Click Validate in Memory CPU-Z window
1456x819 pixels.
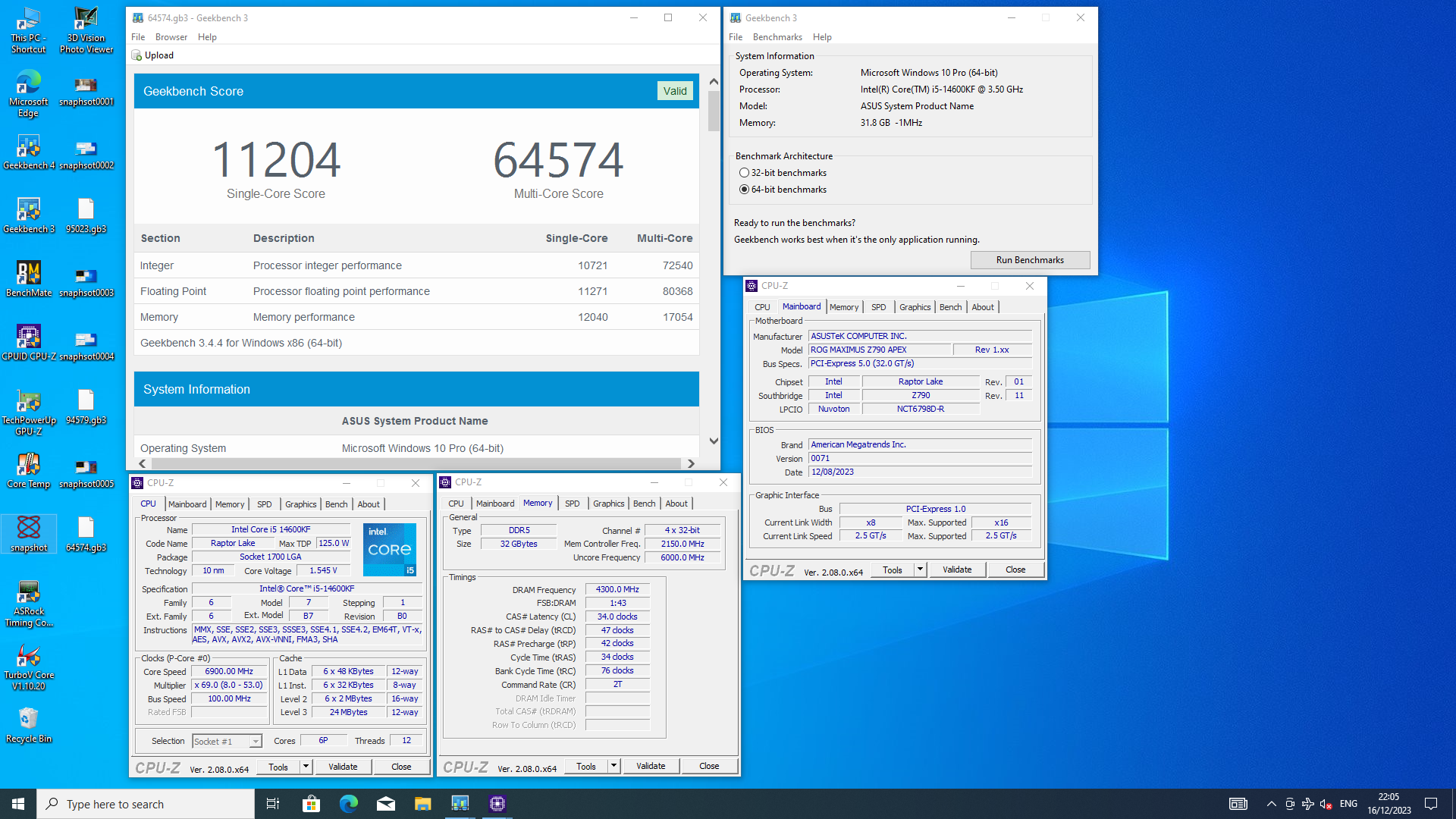point(651,767)
